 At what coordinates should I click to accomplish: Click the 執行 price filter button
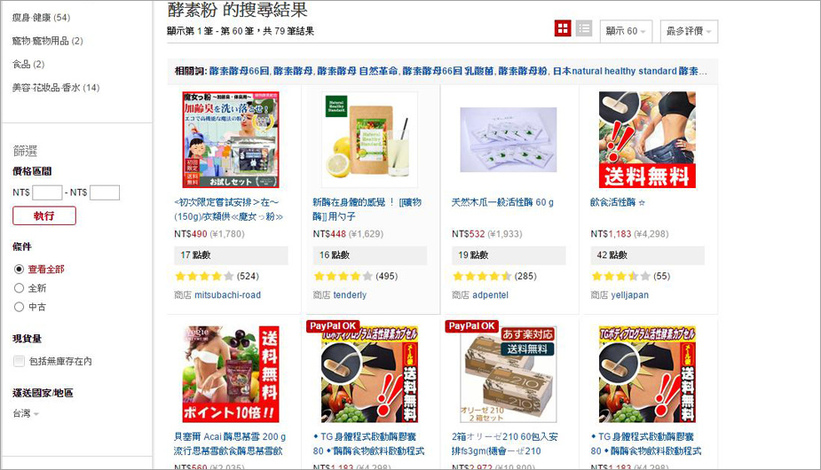(x=44, y=216)
